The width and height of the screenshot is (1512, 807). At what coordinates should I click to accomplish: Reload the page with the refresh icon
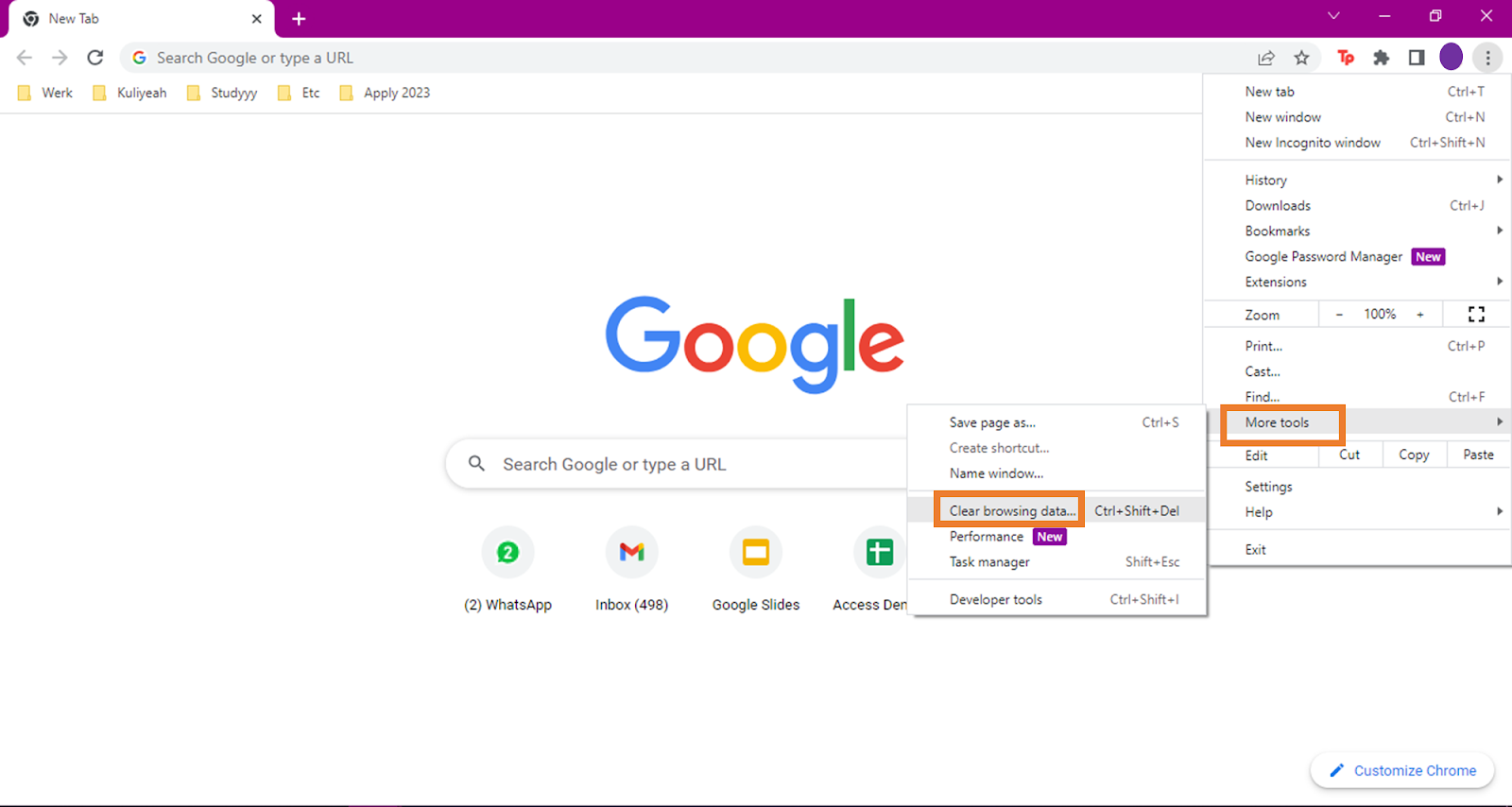[95, 58]
